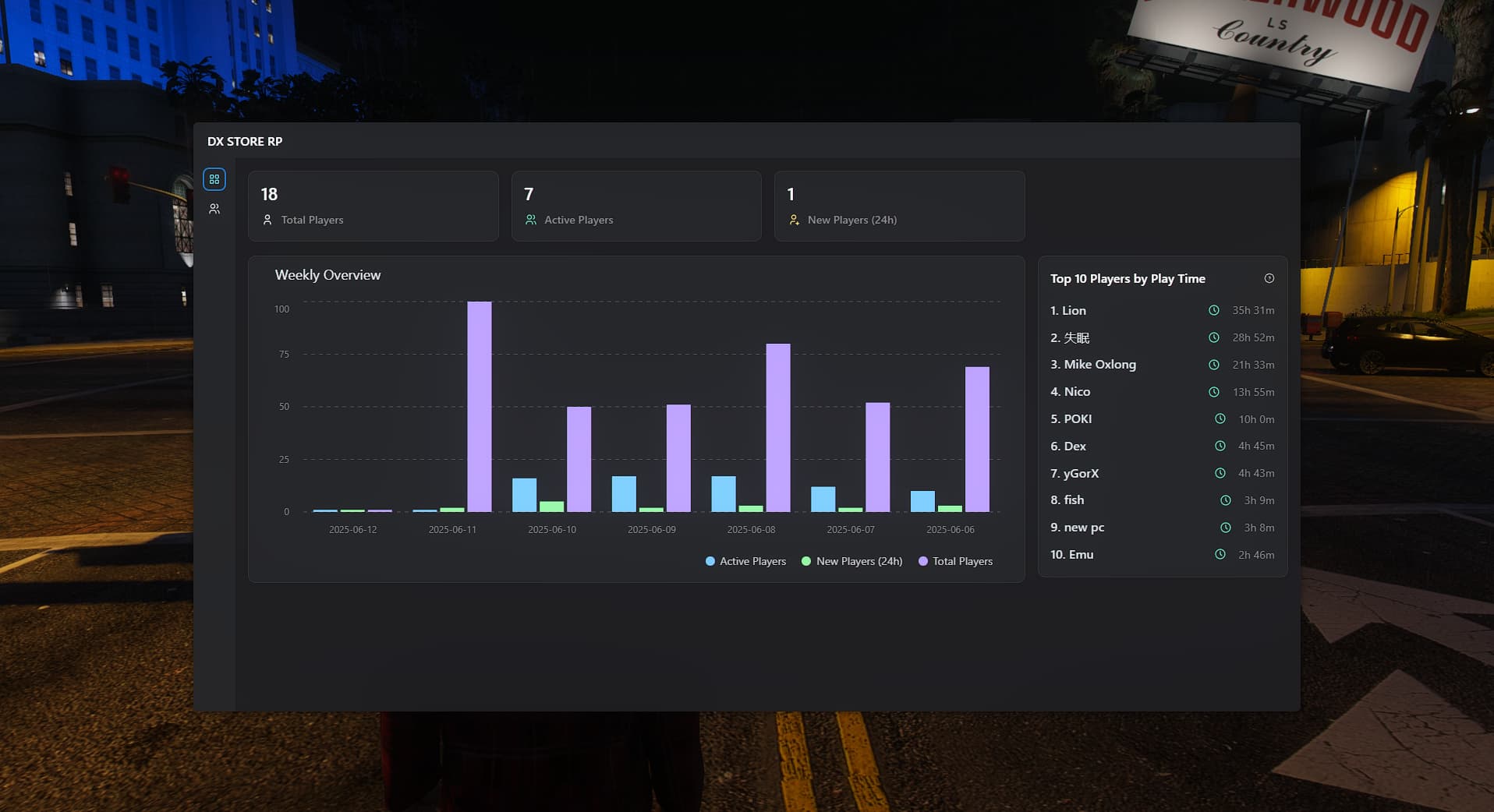Click the DX STORE RP title
Image resolution: width=1494 pixels, height=812 pixels.
[x=245, y=141]
